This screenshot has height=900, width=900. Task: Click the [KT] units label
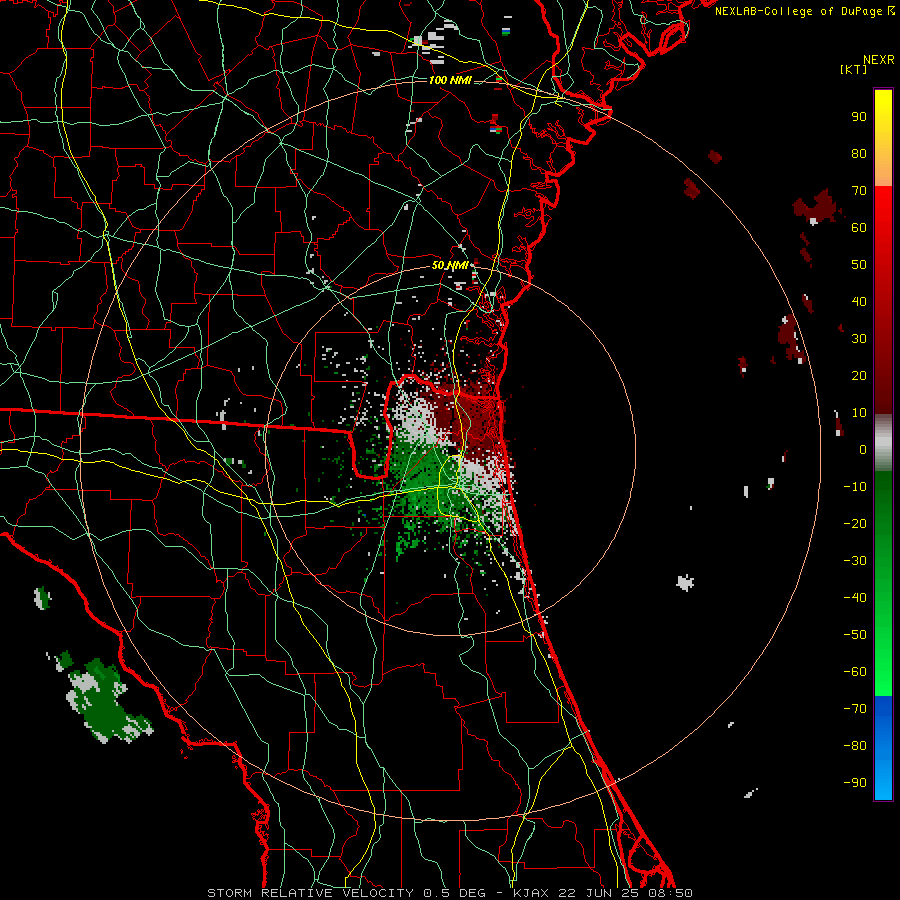tap(854, 69)
